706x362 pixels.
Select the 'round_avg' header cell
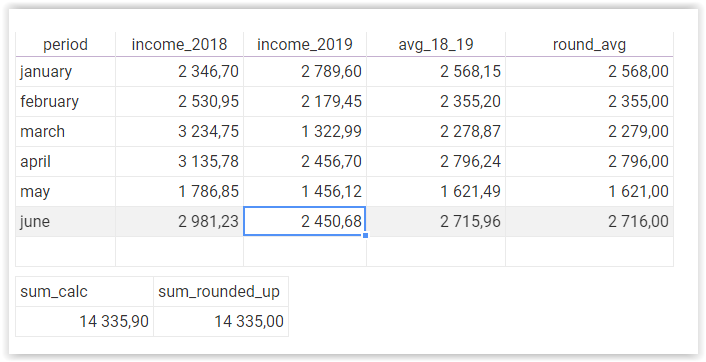coord(589,44)
